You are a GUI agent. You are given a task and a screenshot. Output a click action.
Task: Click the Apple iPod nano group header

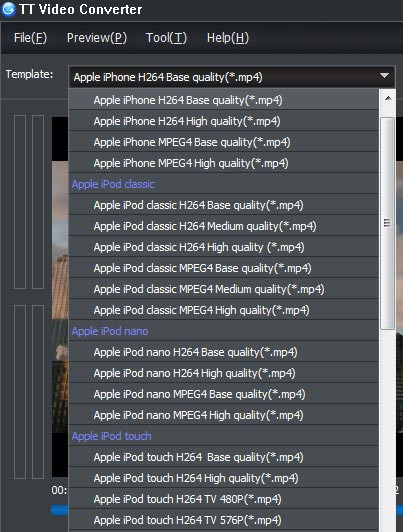click(224, 331)
